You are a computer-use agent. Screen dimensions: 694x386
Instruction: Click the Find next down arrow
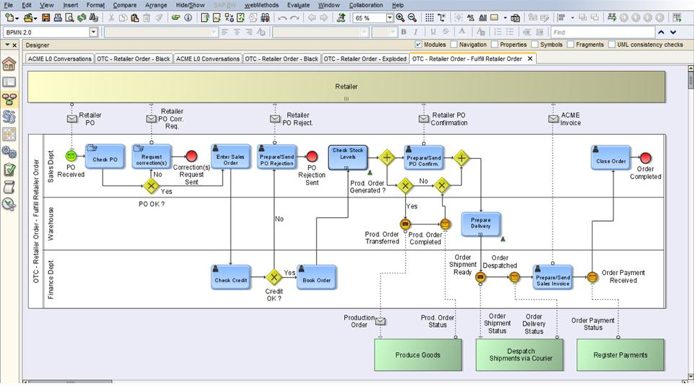[x=673, y=32]
